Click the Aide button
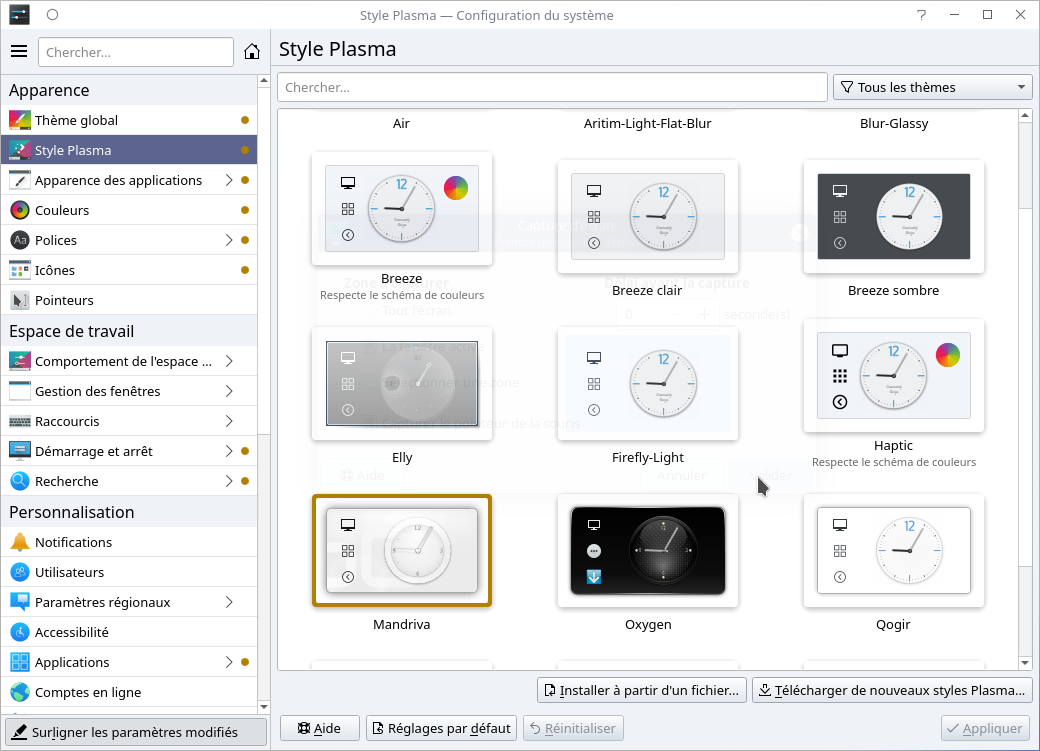 pyautogui.click(x=320, y=728)
